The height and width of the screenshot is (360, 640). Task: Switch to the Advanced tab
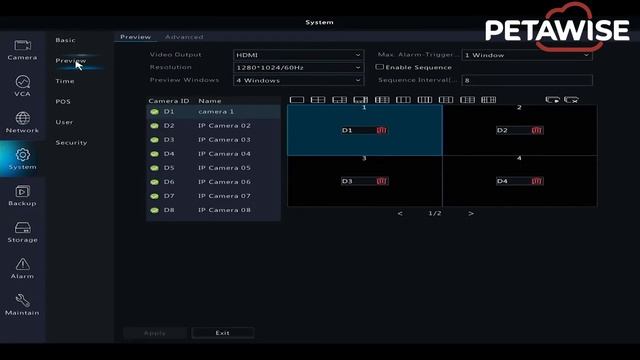point(184,37)
